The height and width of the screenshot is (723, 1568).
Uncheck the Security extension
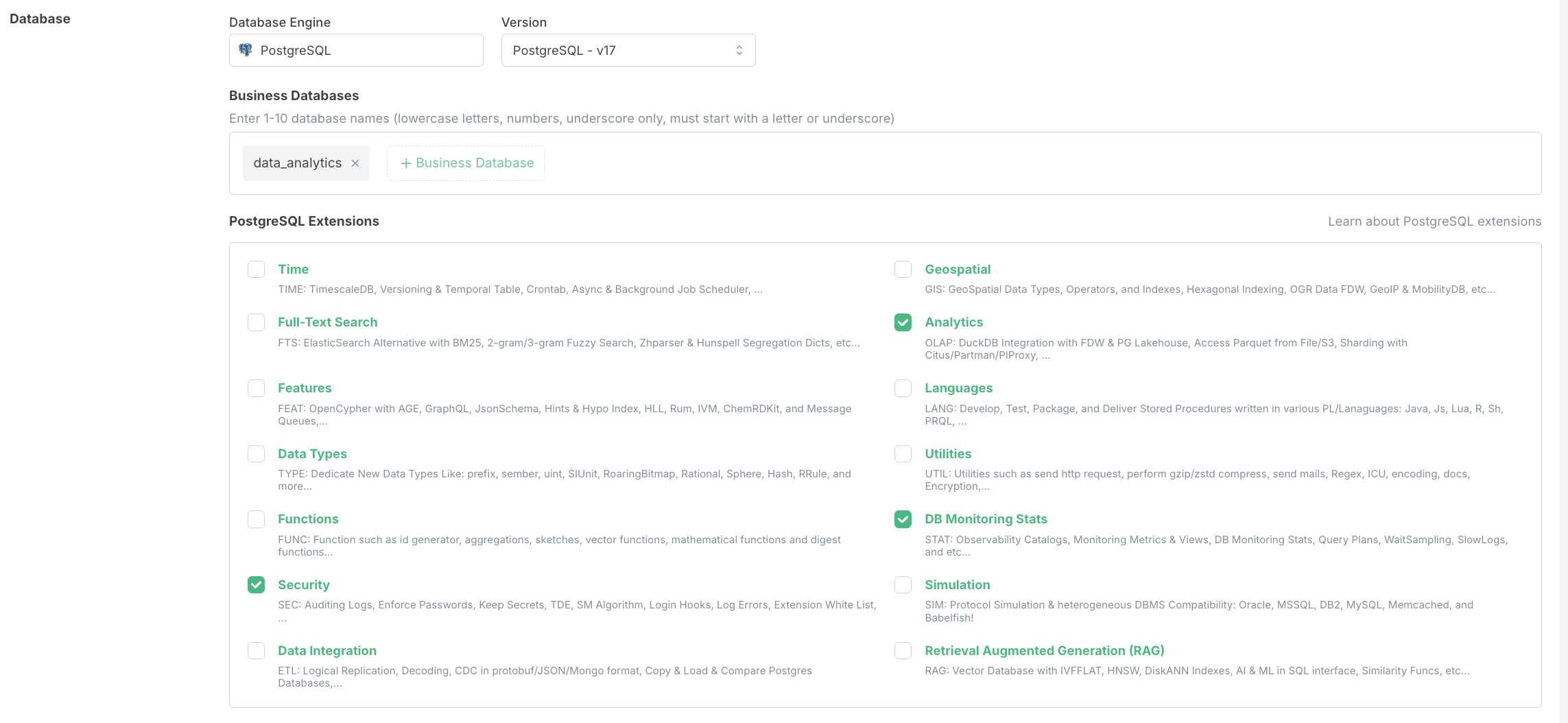pos(257,584)
